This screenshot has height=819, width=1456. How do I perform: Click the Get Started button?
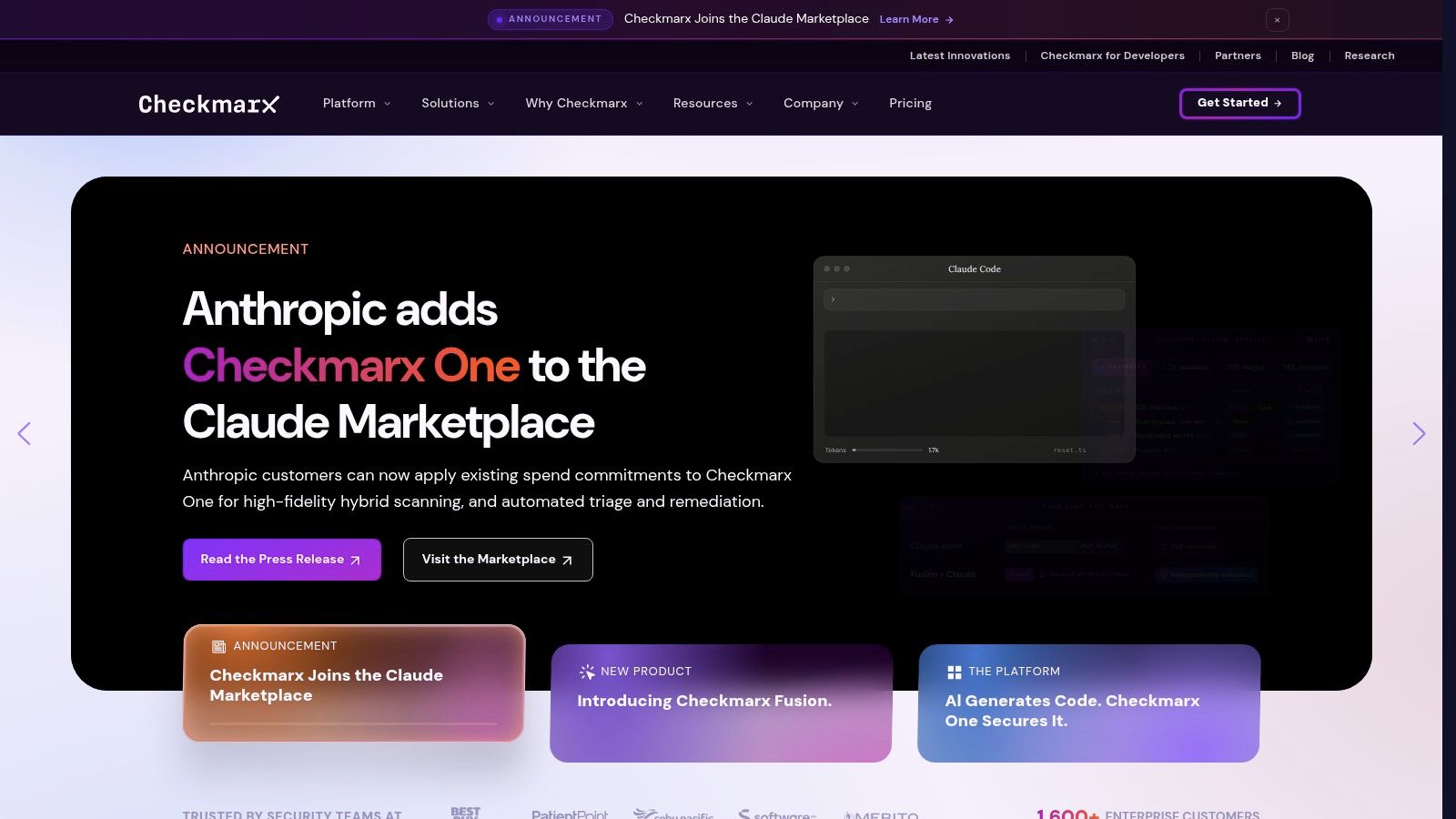click(x=1239, y=103)
